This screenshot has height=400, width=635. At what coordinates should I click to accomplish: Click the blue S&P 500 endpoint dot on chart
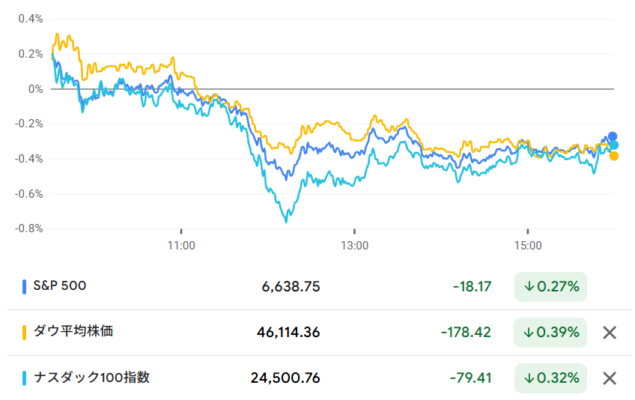[x=613, y=137]
